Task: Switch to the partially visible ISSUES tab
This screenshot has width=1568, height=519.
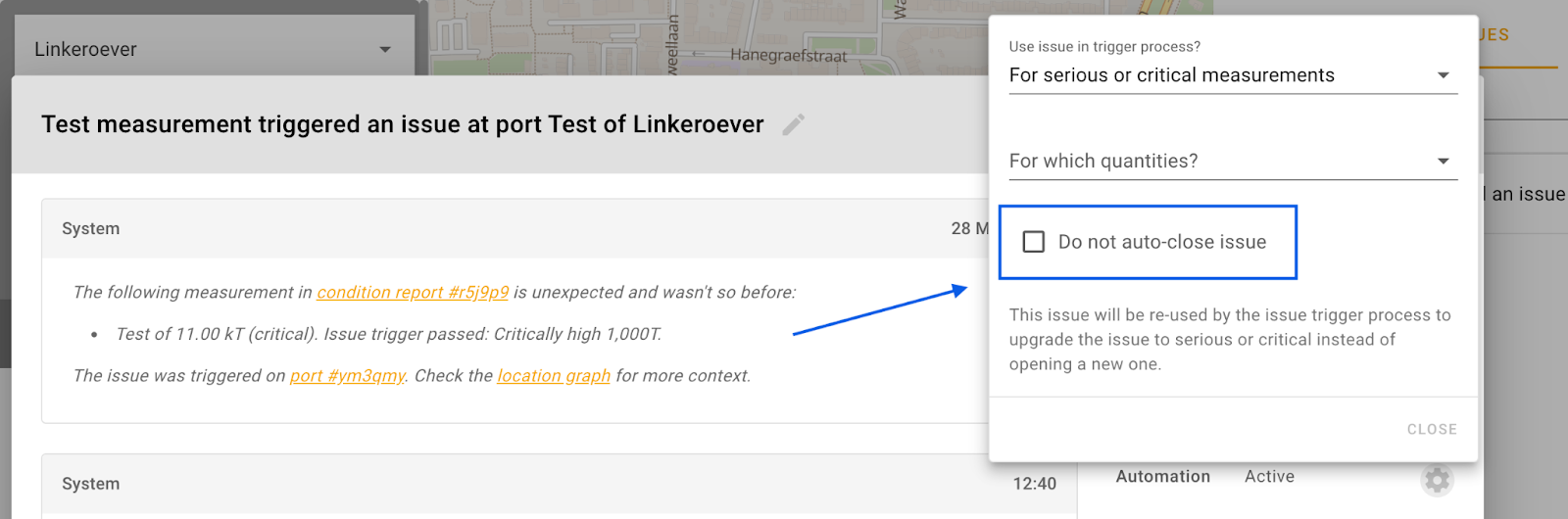Action: [1494, 35]
